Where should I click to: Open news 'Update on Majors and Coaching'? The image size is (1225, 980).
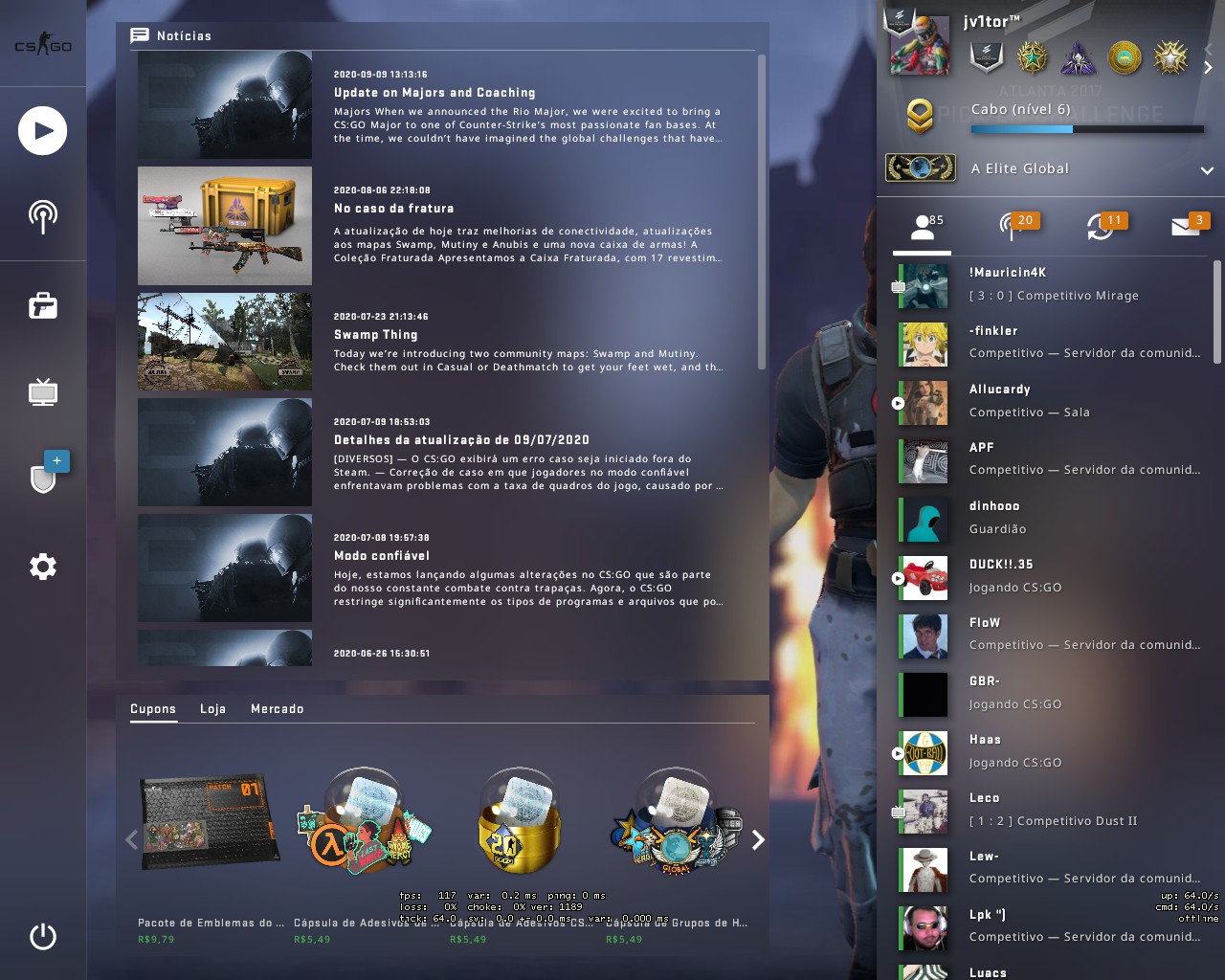tap(434, 93)
